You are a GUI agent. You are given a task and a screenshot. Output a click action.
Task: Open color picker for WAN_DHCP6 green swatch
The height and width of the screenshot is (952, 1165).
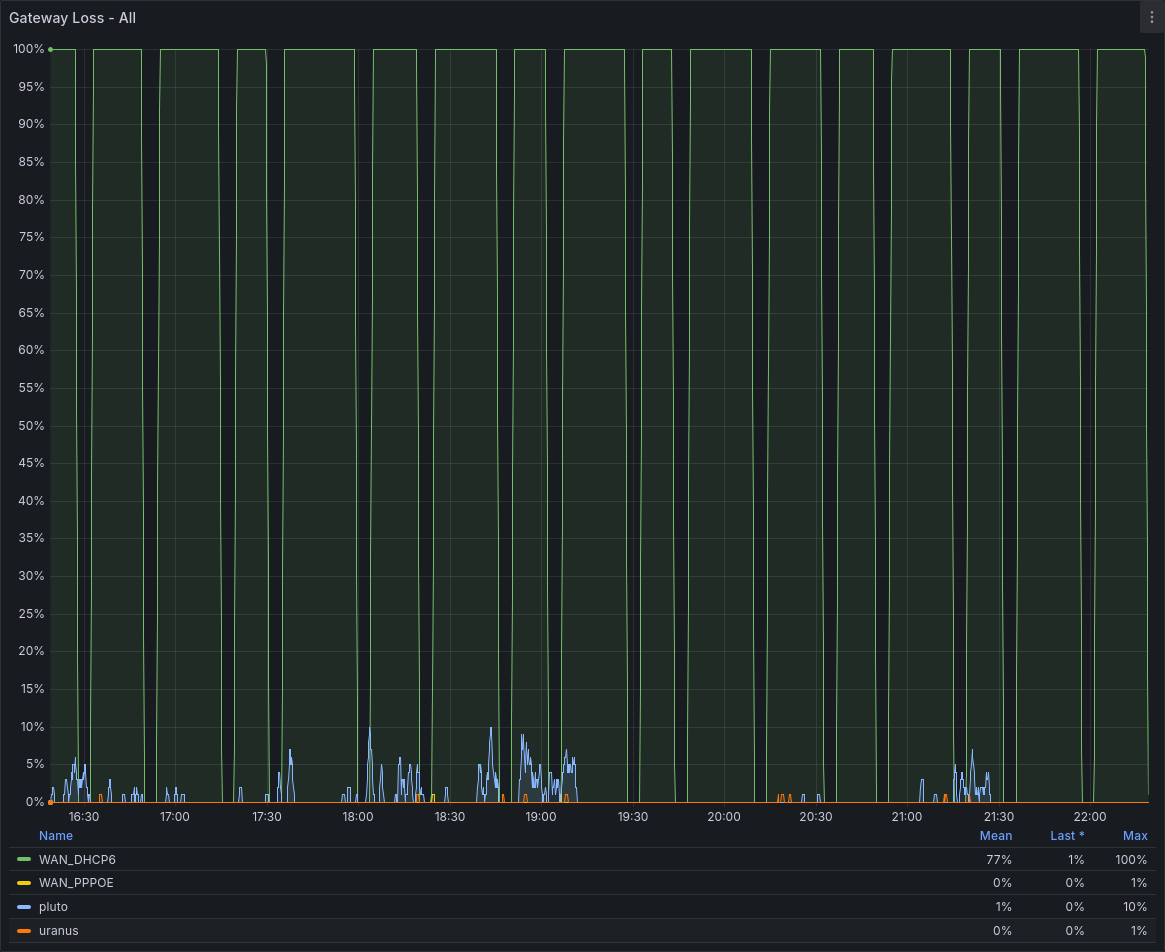(x=24, y=859)
